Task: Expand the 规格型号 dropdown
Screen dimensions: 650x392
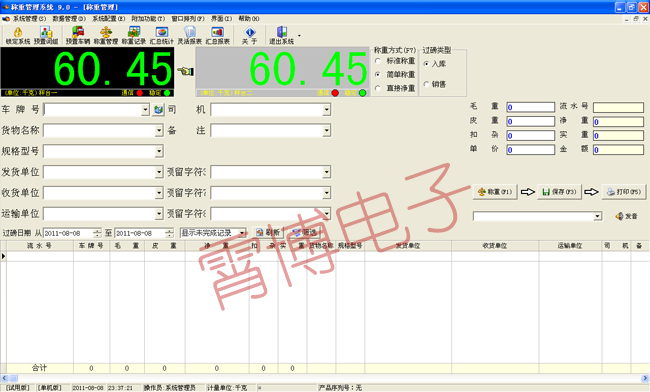Action: coord(159,151)
